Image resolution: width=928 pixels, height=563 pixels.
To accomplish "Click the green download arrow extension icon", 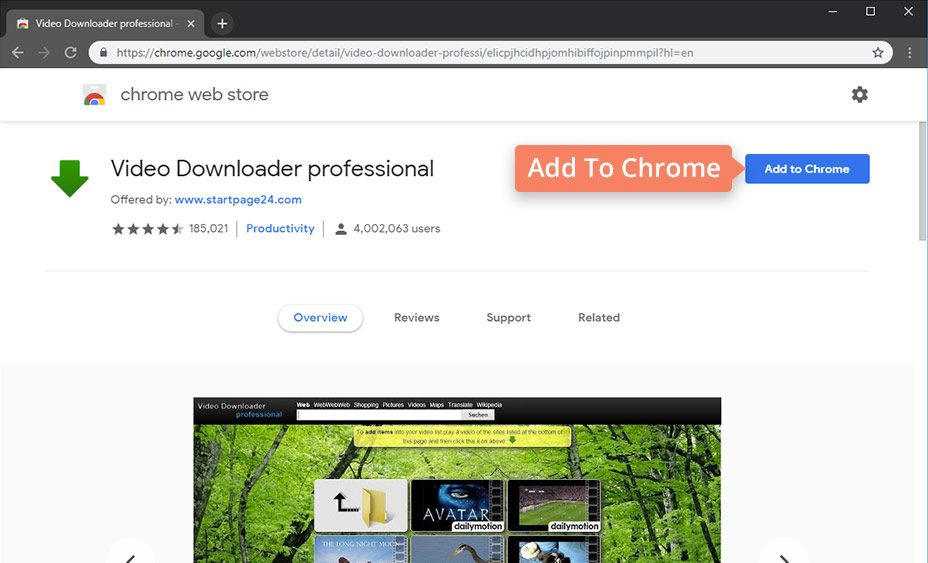I will 70,178.
